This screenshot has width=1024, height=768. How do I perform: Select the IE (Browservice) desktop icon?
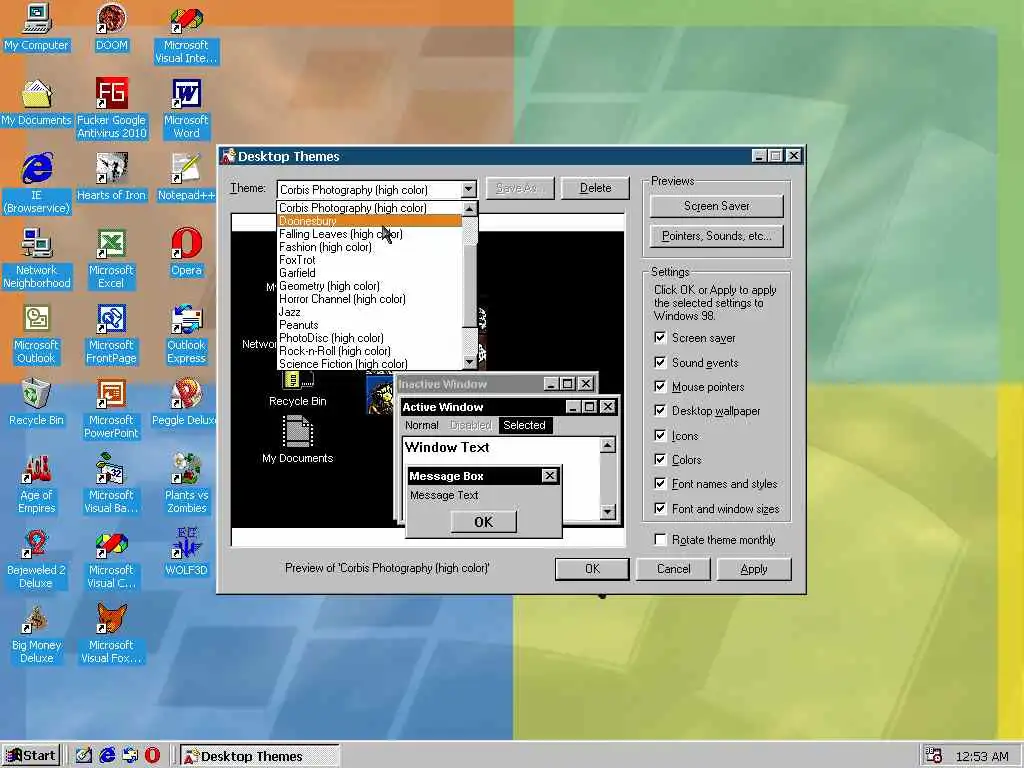click(x=36, y=184)
